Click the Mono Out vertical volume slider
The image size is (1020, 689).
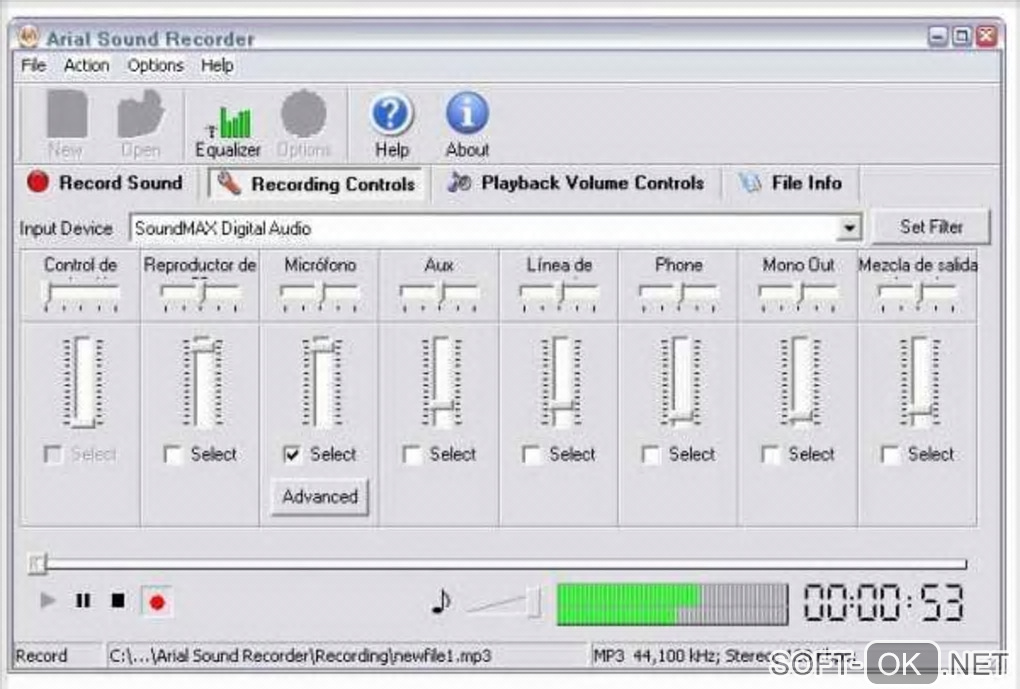pos(799,382)
